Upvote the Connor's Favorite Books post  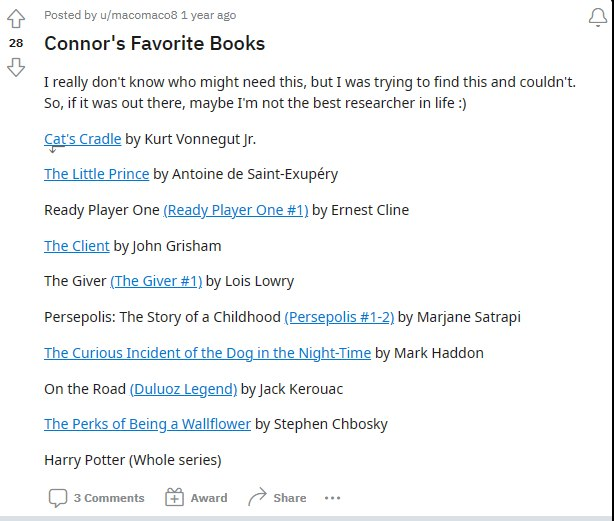[16, 19]
